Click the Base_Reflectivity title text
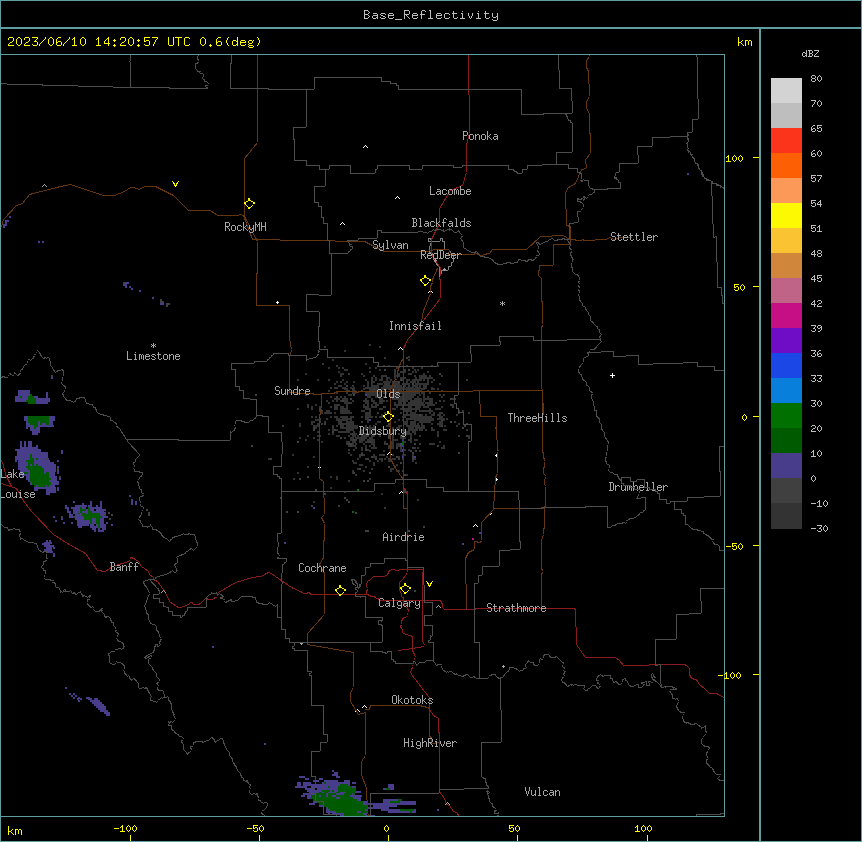 click(431, 15)
